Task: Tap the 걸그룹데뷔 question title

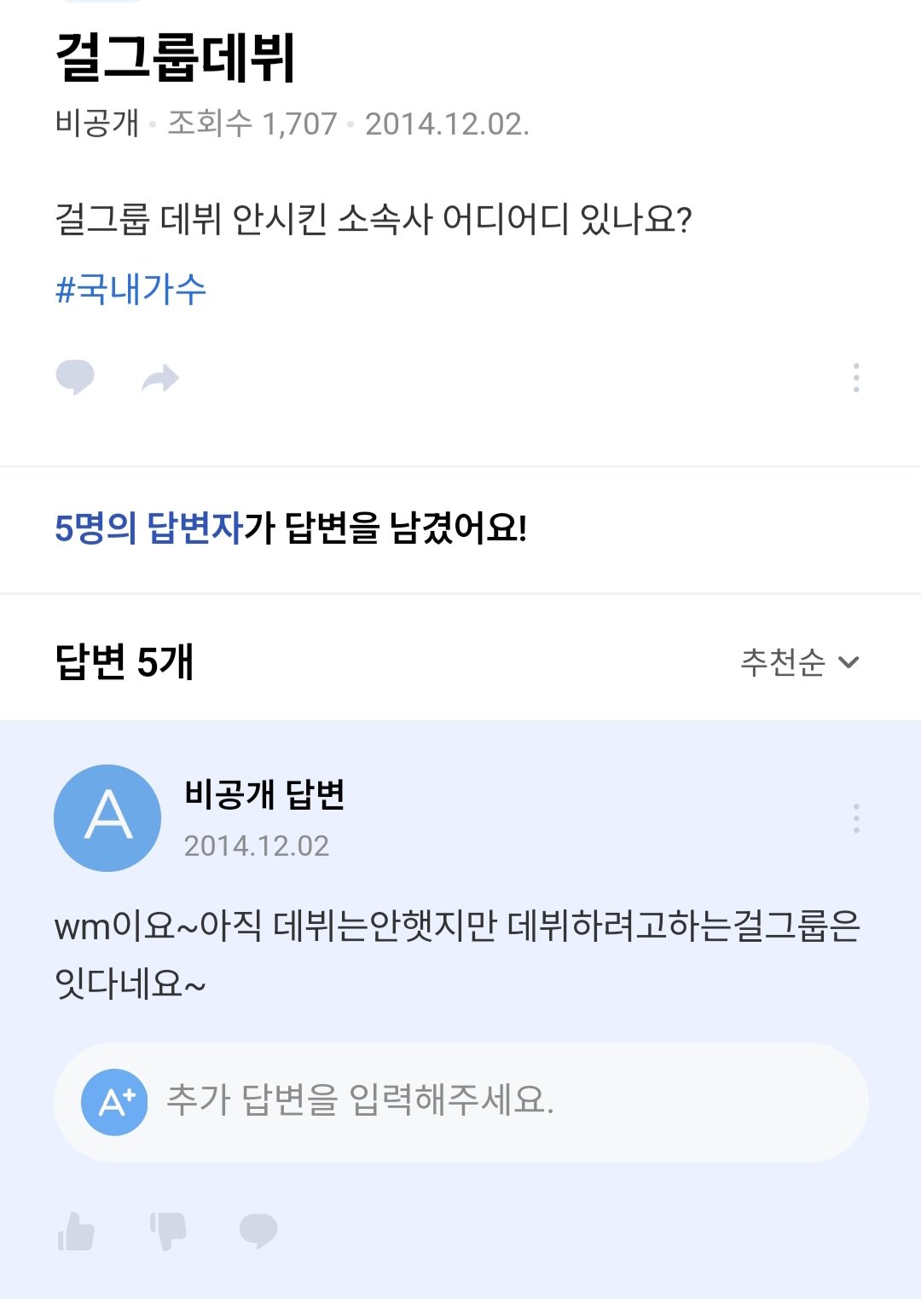Action: pyautogui.click(x=175, y=58)
